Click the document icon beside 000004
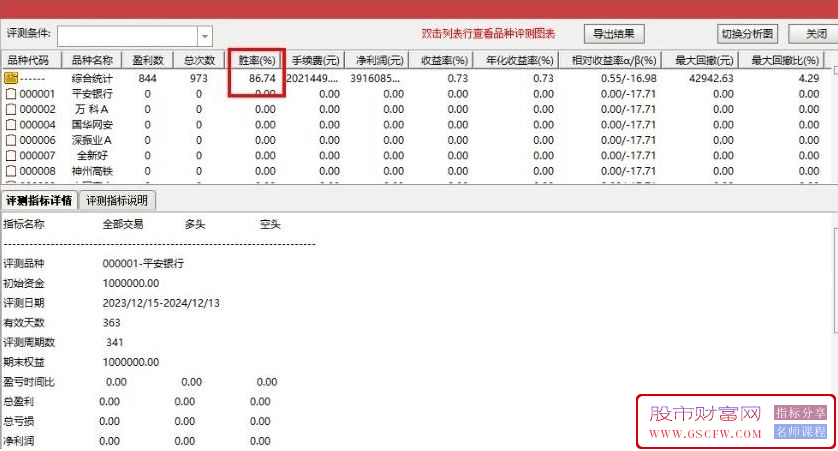Image resolution: width=838 pixels, height=451 pixels. [x=11, y=125]
